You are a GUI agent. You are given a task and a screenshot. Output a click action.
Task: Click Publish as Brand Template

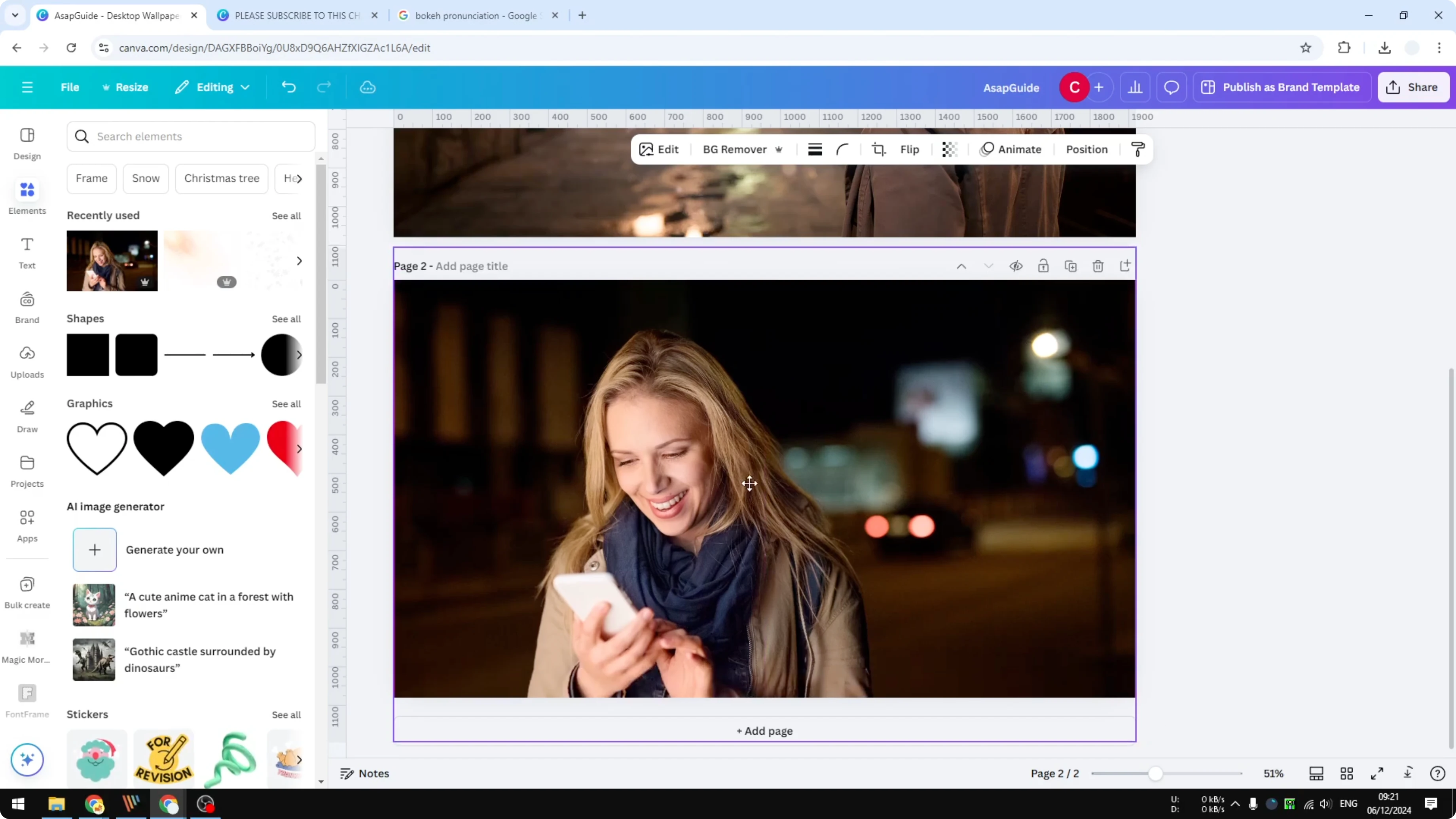point(1282,87)
